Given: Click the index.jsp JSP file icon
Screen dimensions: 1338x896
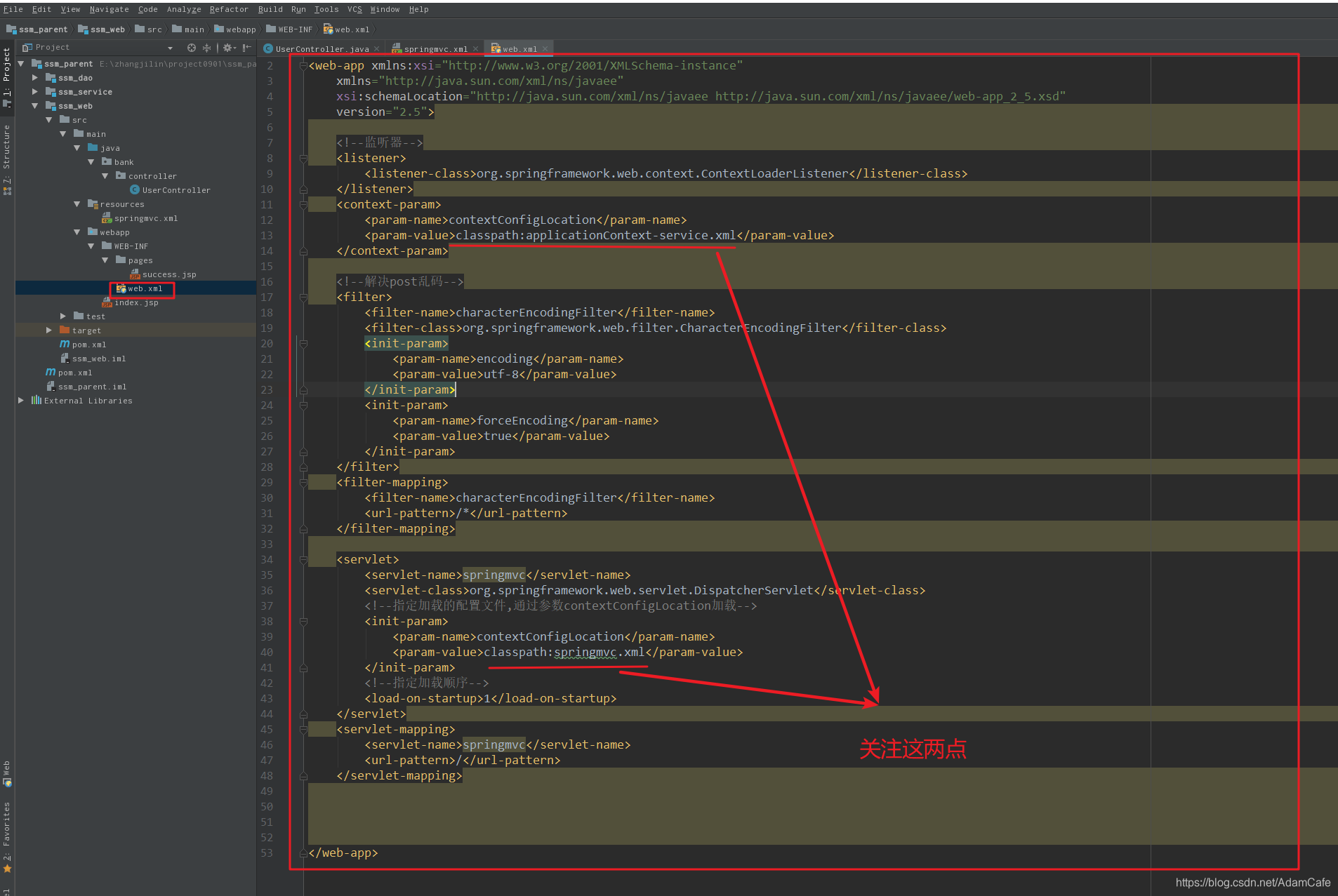Looking at the screenshot, I should tap(107, 302).
